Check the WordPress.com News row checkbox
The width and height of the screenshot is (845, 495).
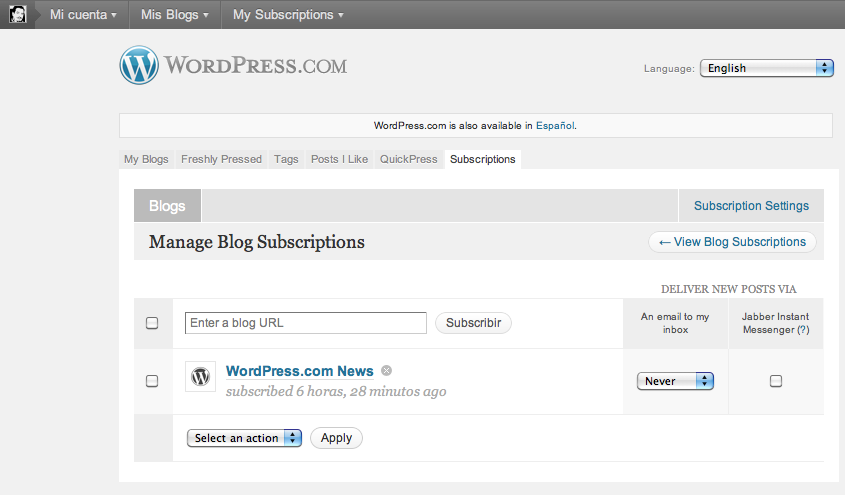pyautogui.click(x=152, y=381)
